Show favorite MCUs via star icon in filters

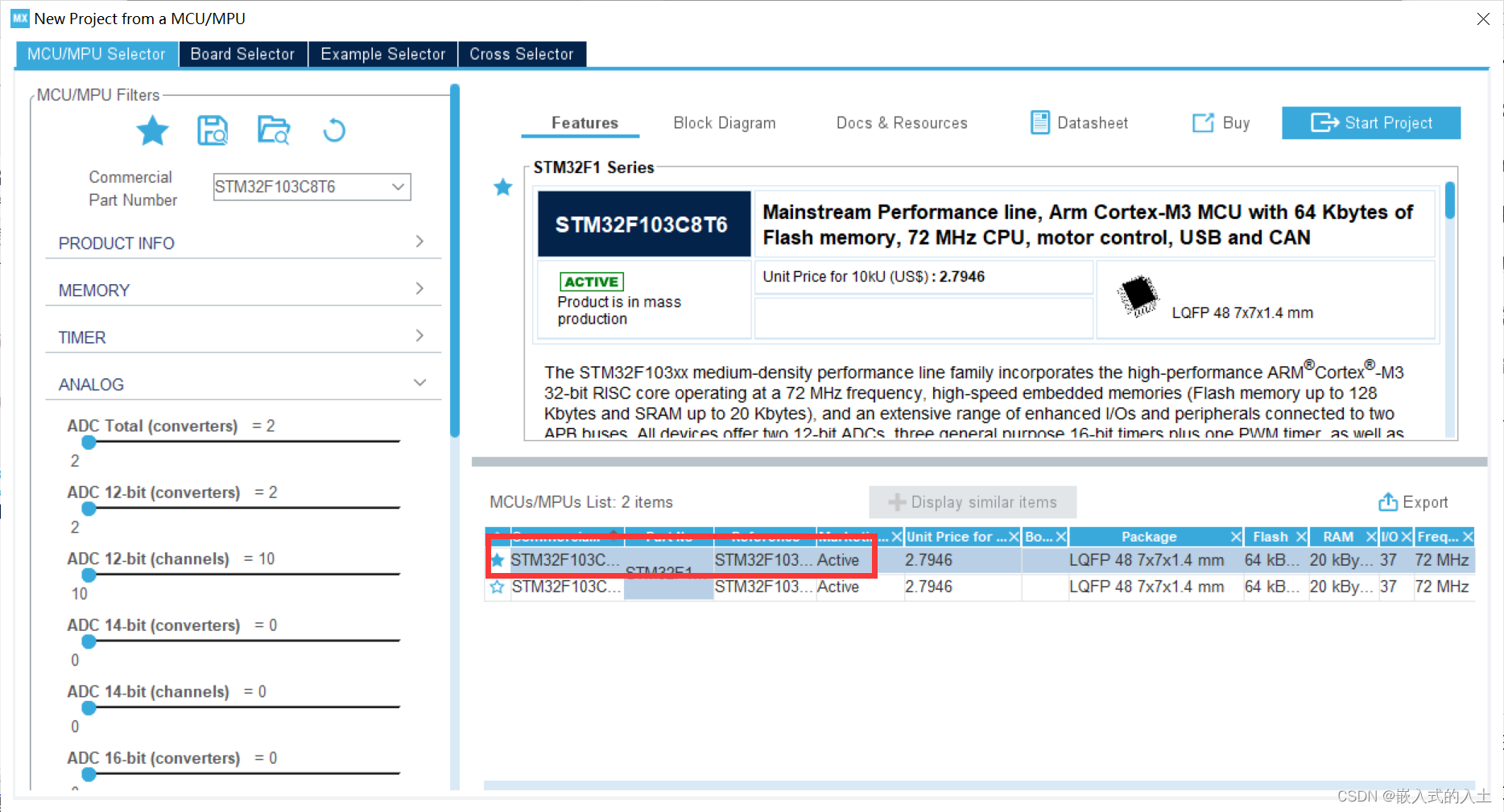click(153, 130)
